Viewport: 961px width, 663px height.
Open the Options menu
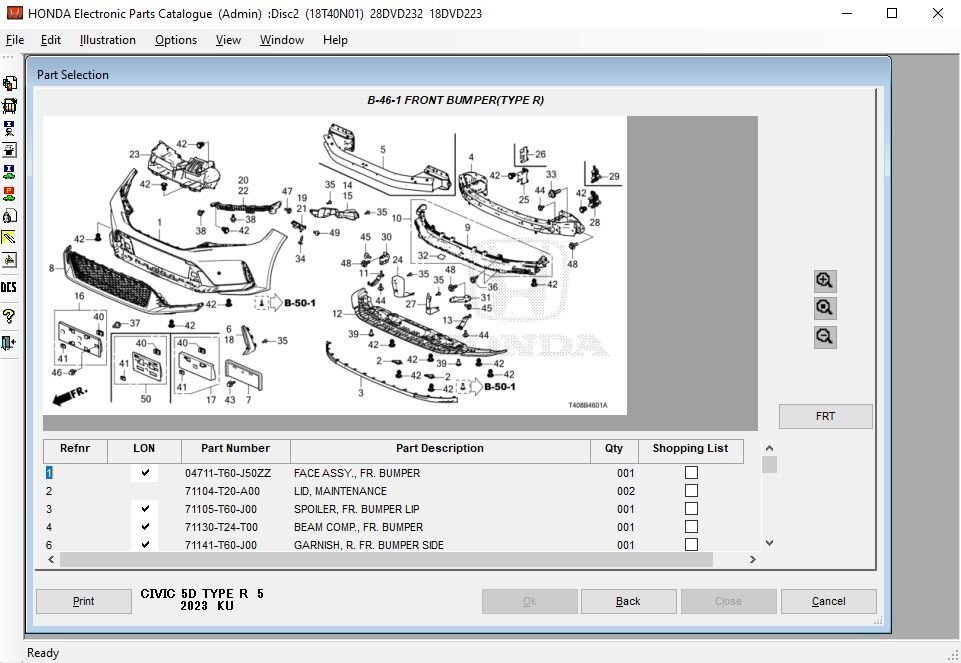coord(176,40)
